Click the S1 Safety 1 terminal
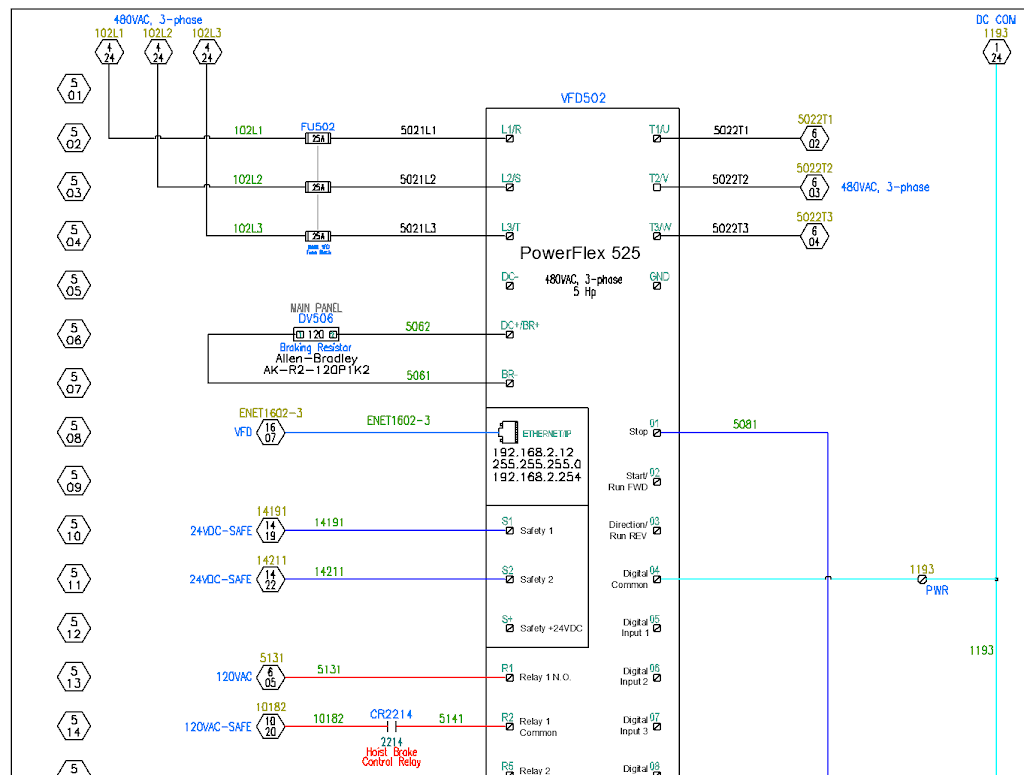Viewport: 1024px width, 775px height. [510, 530]
